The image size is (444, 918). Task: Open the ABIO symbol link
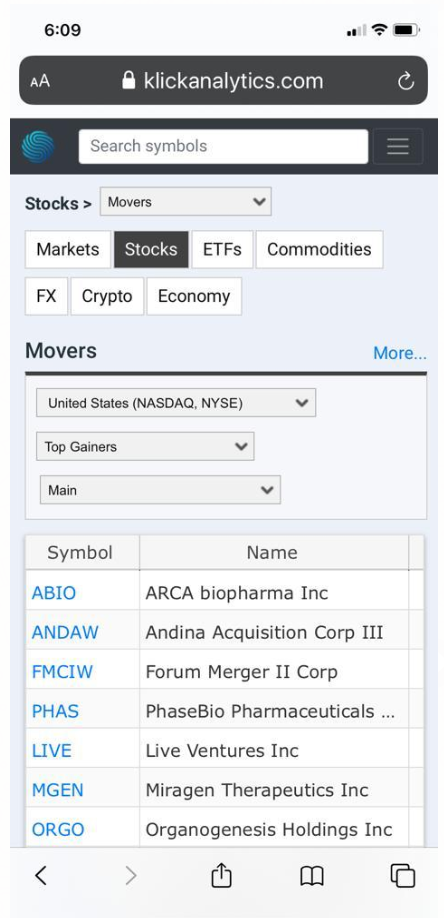54,593
